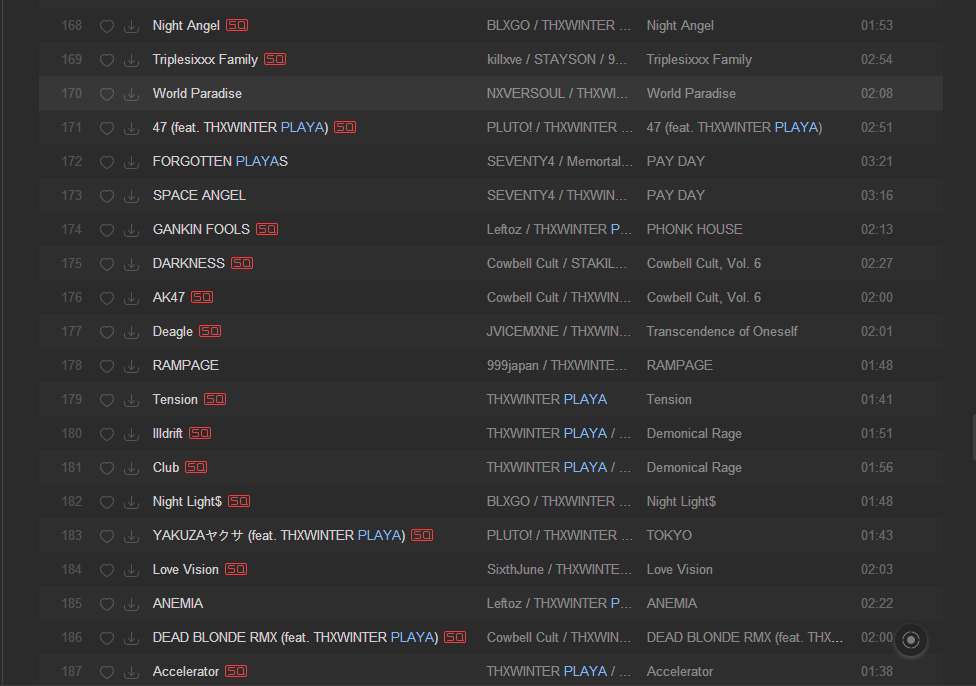This screenshot has height=686, width=976.
Task: Click the SQ quality badge on Deagle
Action: [210, 331]
